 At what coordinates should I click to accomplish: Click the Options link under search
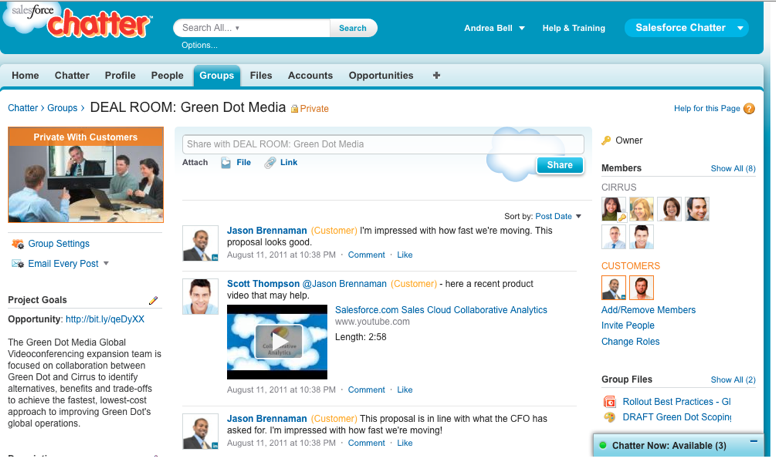(x=199, y=45)
